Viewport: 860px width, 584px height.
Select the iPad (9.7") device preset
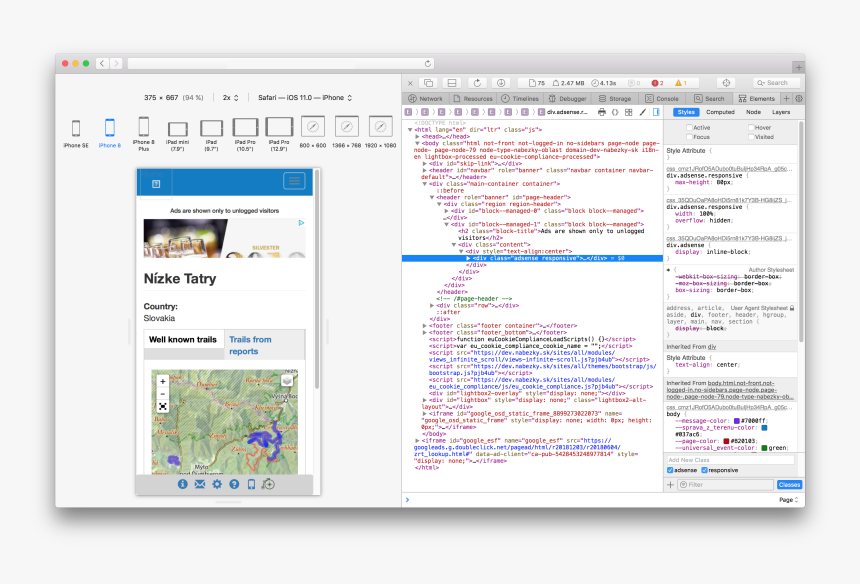[211, 135]
